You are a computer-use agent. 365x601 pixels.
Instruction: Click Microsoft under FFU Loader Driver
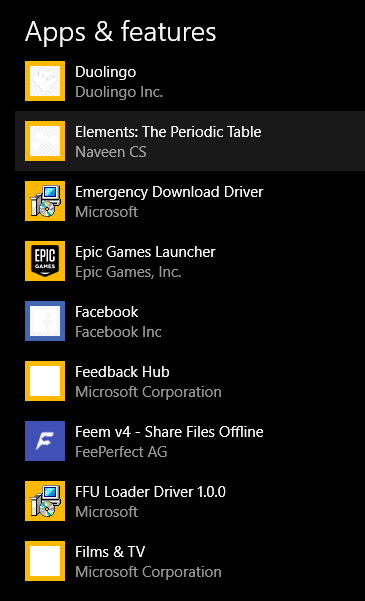[107, 512]
